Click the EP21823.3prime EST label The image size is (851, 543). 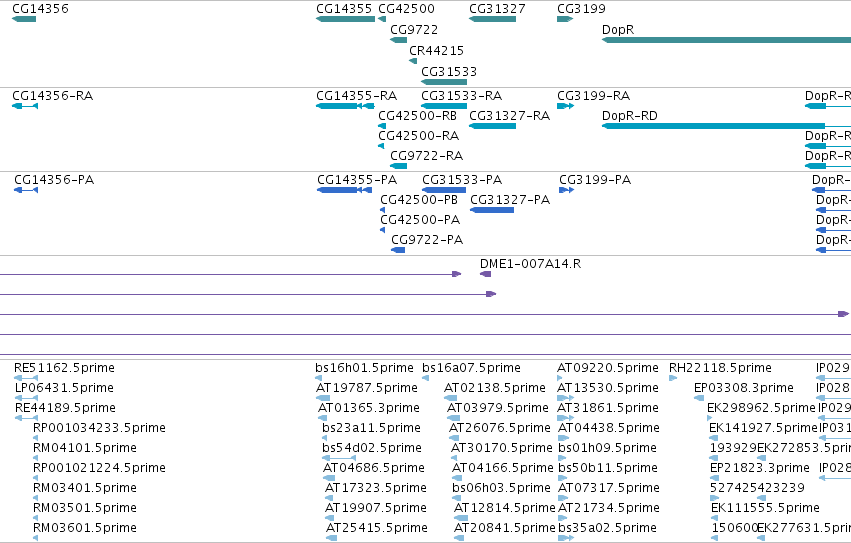coord(760,469)
